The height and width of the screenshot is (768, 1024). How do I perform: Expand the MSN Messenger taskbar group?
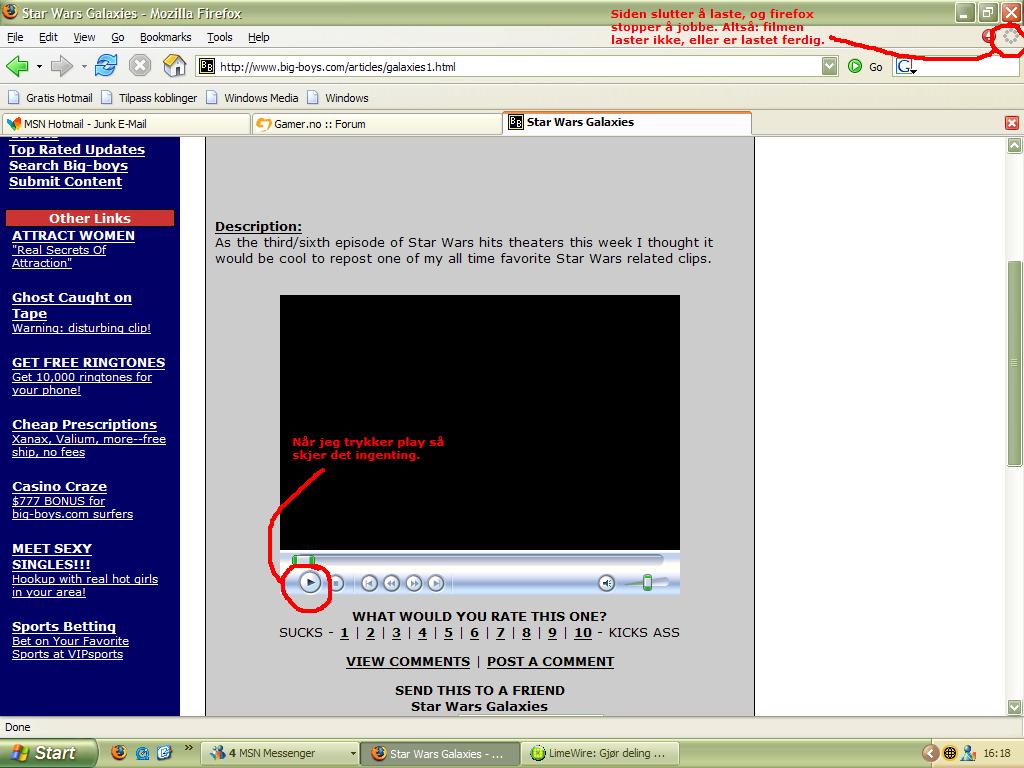point(353,753)
